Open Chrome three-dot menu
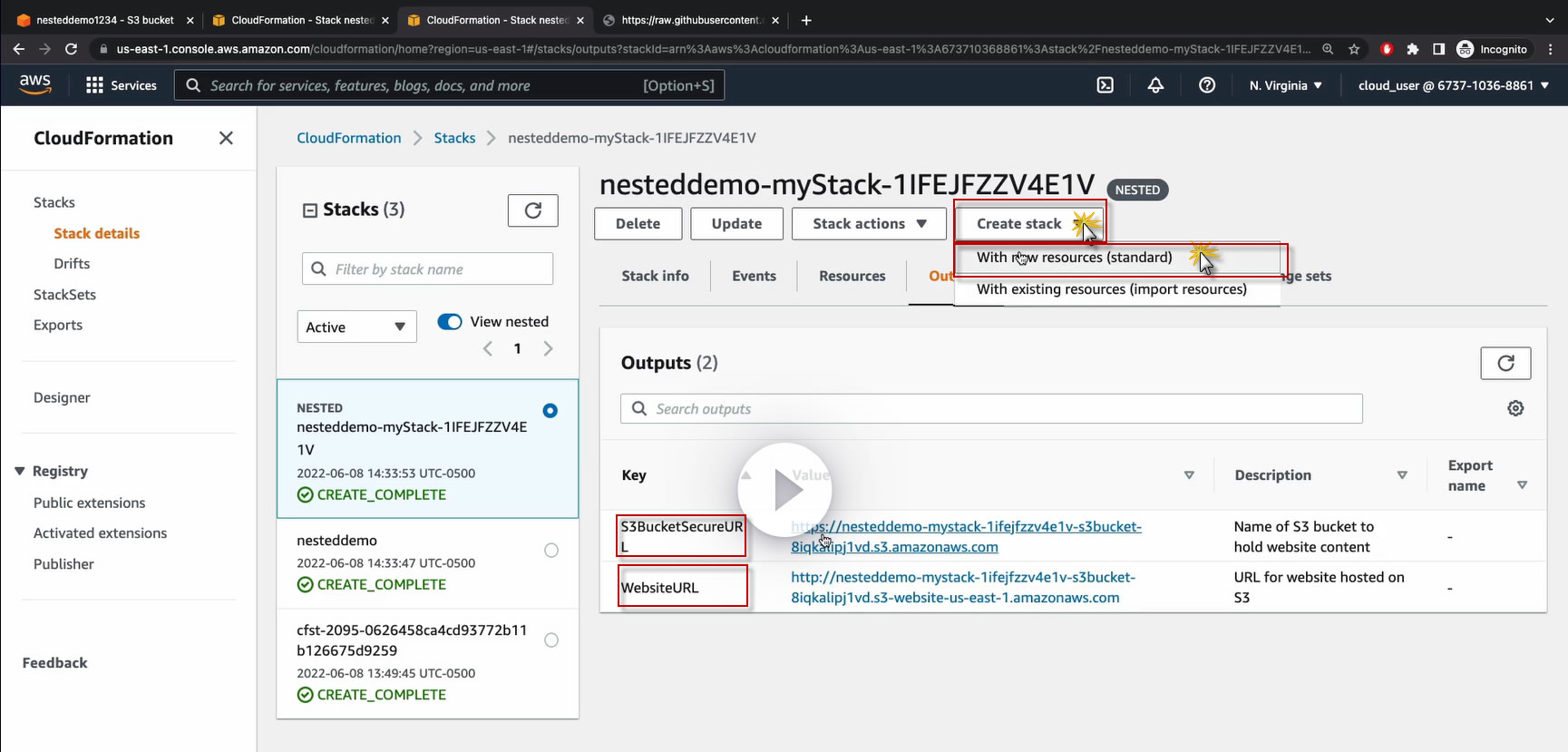This screenshot has width=1568, height=752. pos(1552,49)
